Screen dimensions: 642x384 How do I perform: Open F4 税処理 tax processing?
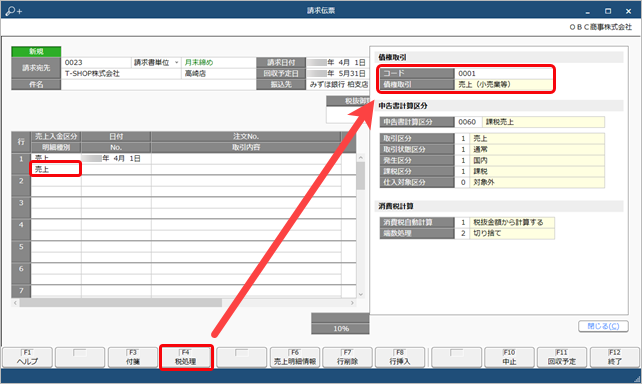[185, 357]
